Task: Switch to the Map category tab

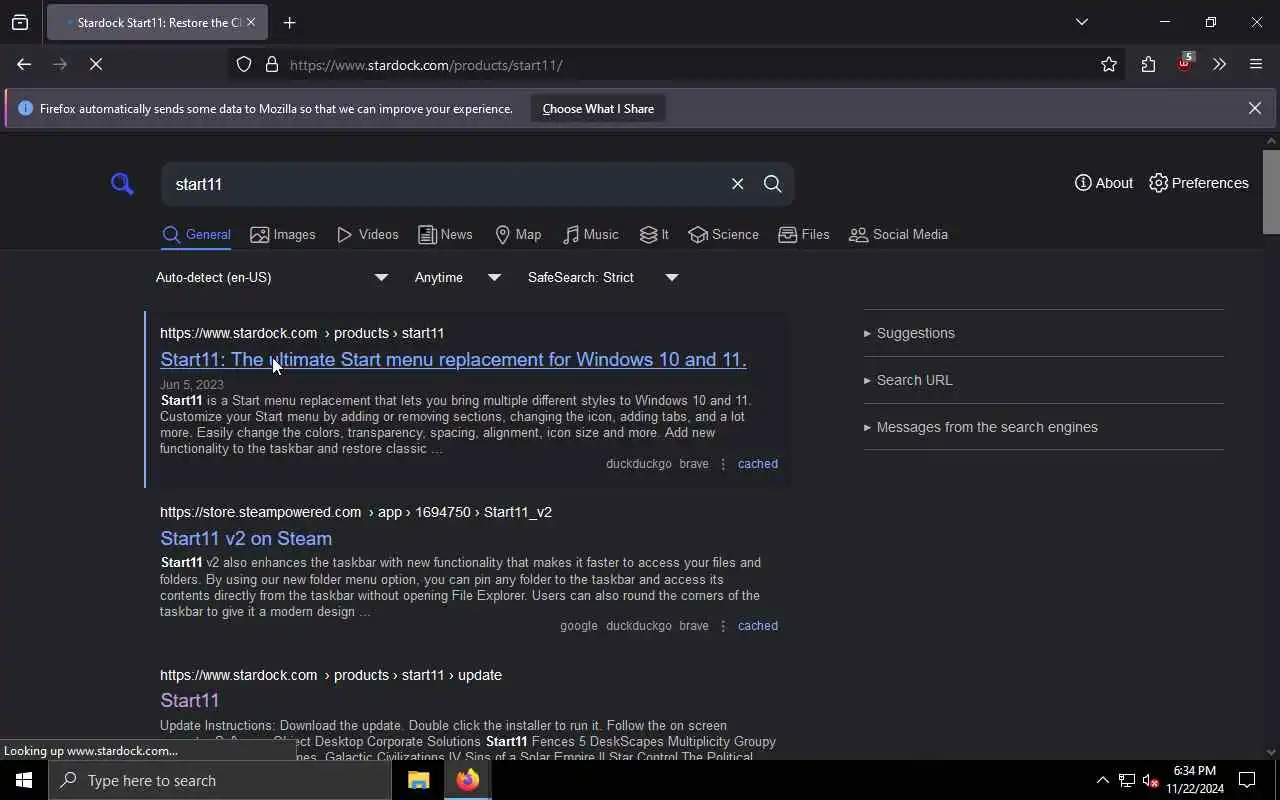Action: [518, 235]
